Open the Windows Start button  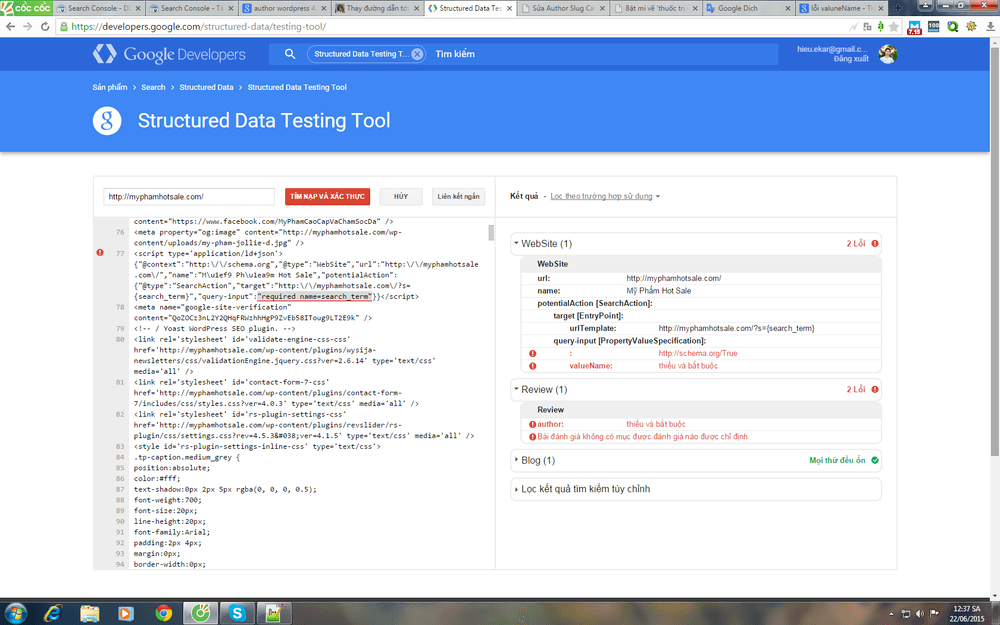tap(15, 614)
